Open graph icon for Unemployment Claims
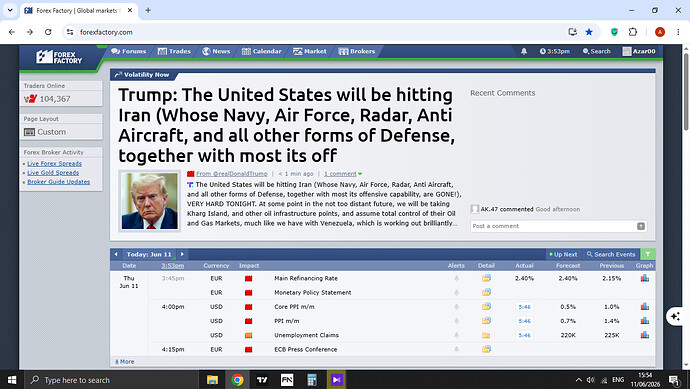This screenshot has width=690, height=389. pos(645,335)
